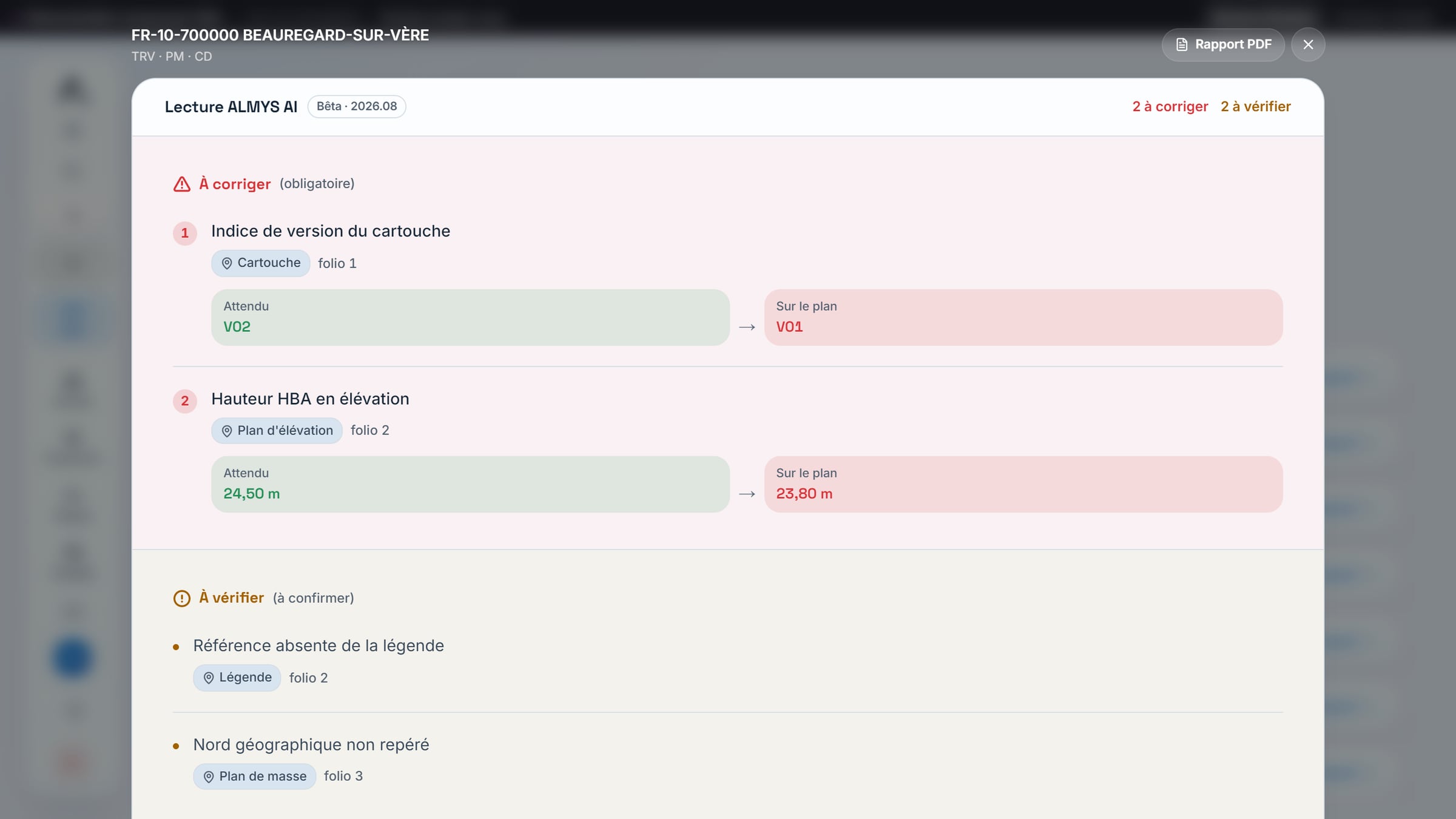Open the Rapport PDF export

(1223, 44)
